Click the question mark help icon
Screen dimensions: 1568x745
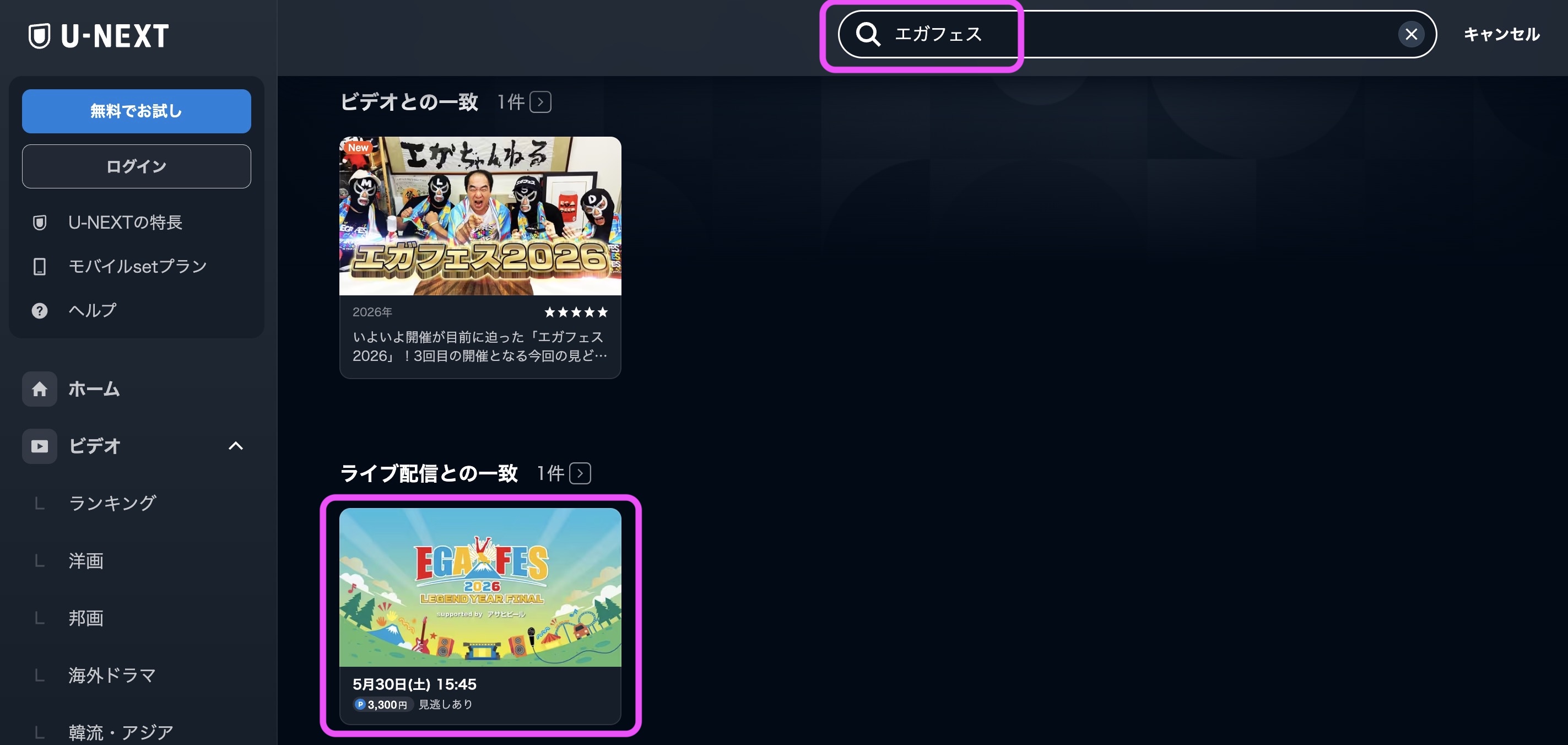click(40, 311)
